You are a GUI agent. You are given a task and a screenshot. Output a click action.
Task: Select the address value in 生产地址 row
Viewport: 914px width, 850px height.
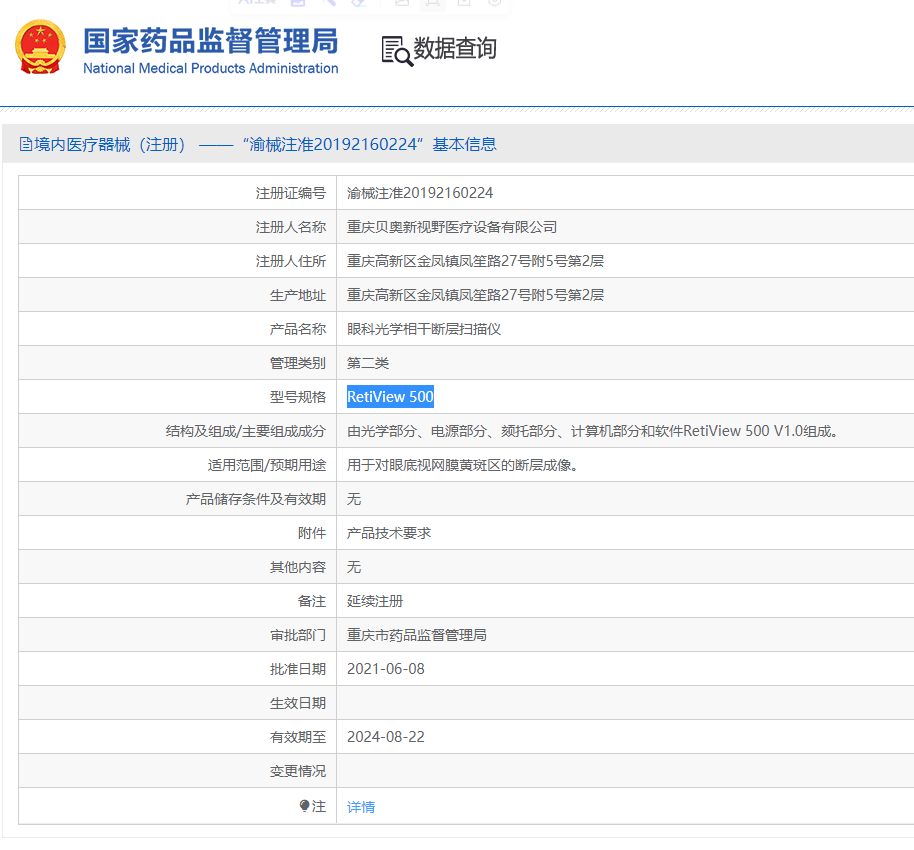475,295
